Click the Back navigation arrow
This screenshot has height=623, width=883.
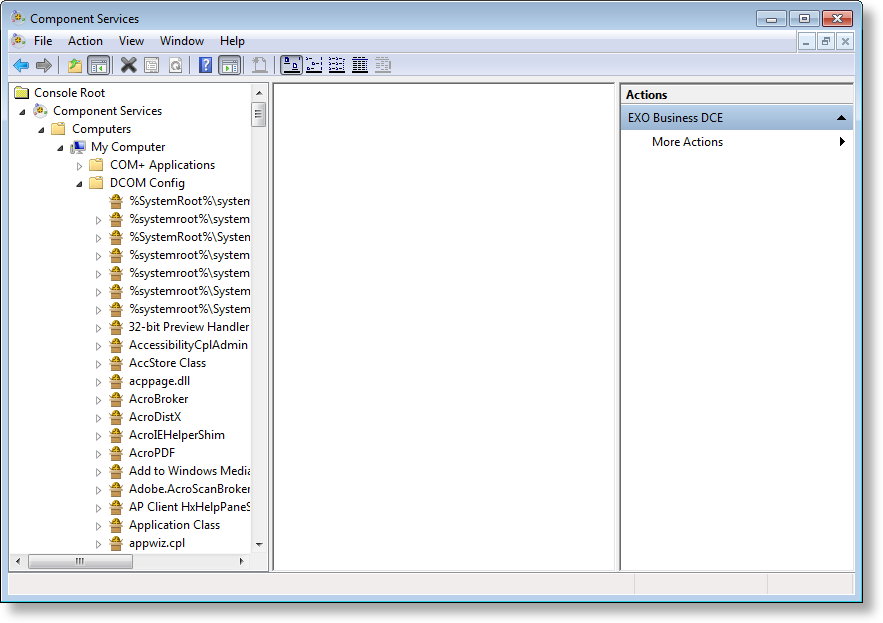pos(21,65)
